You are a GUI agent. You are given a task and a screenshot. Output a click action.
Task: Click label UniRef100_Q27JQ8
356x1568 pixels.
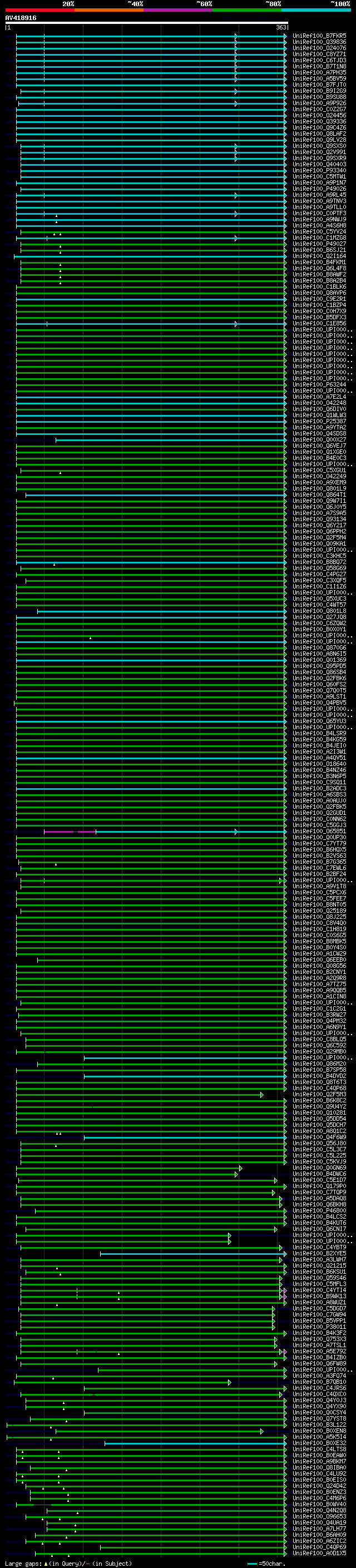click(x=319, y=617)
